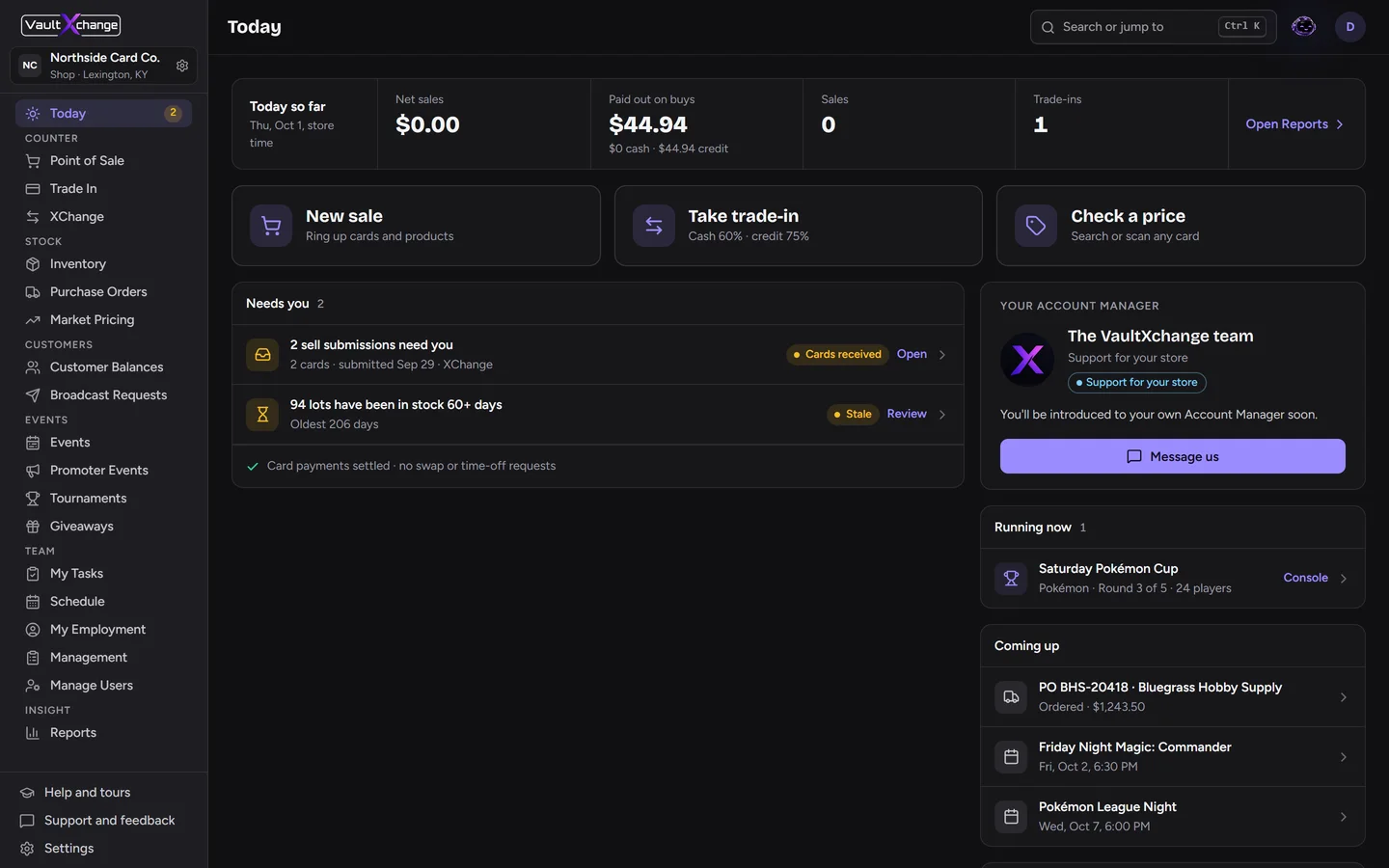Open Friday Night Magic row chevron
1389x868 pixels.
(x=1344, y=757)
